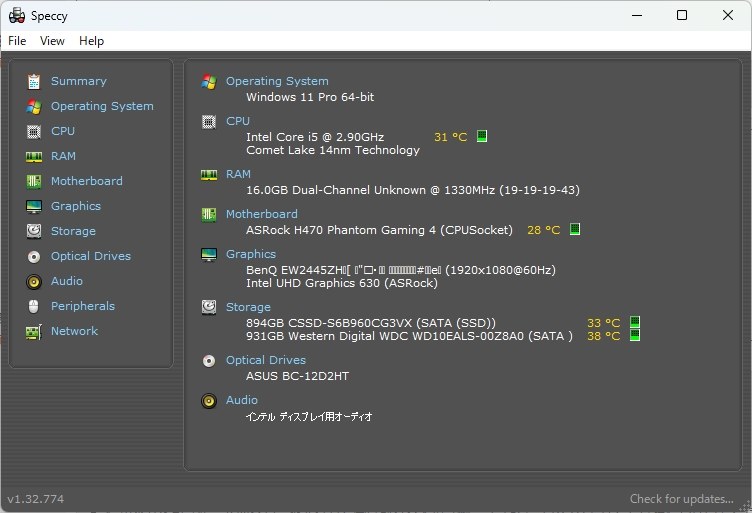Open the View menu

coord(52,41)
